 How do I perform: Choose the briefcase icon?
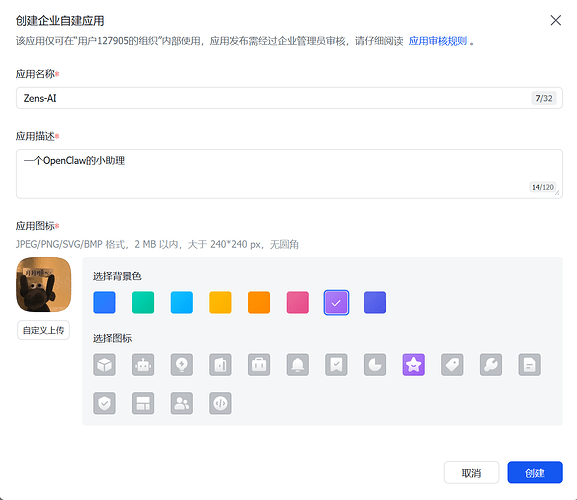click(x=259, y=365)
